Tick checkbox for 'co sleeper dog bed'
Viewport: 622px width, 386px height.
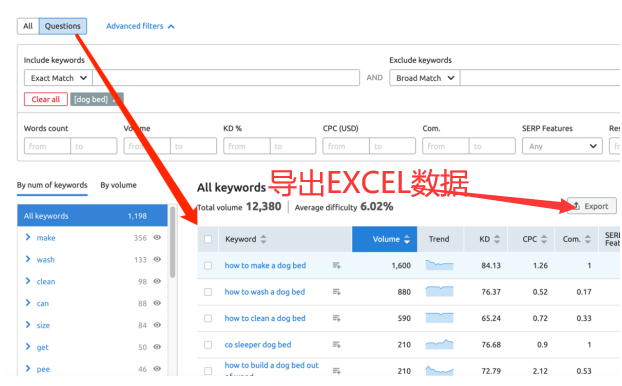(208, 345)
